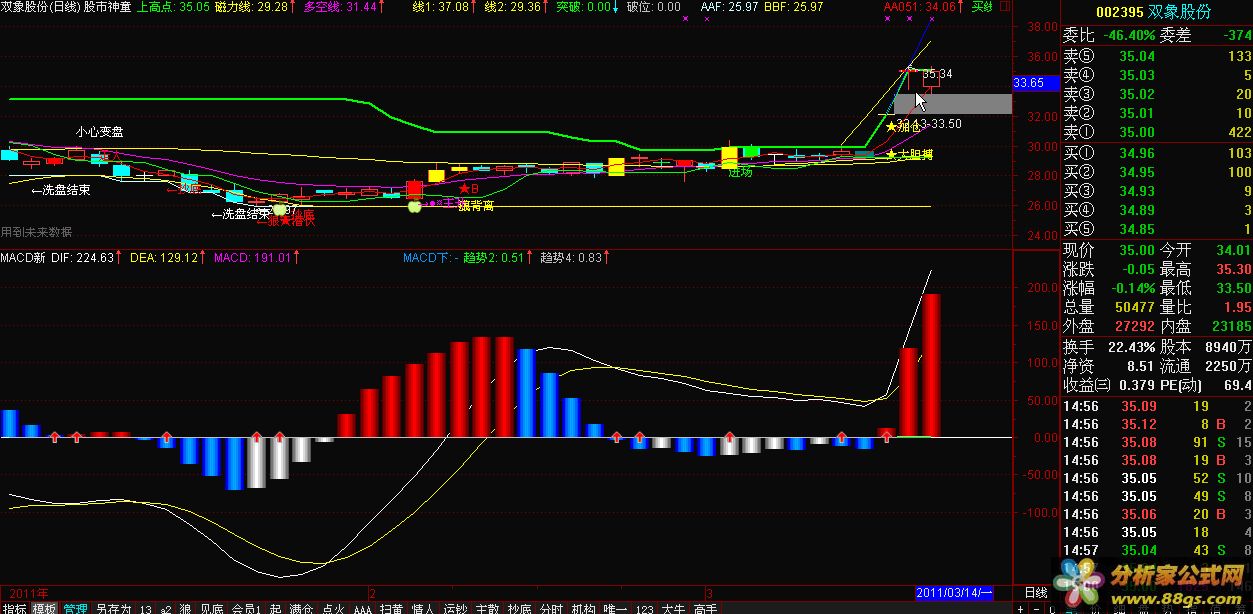Select the 见底 indicator tab
Screen dimensions: 1253x614
pos(211,607)
